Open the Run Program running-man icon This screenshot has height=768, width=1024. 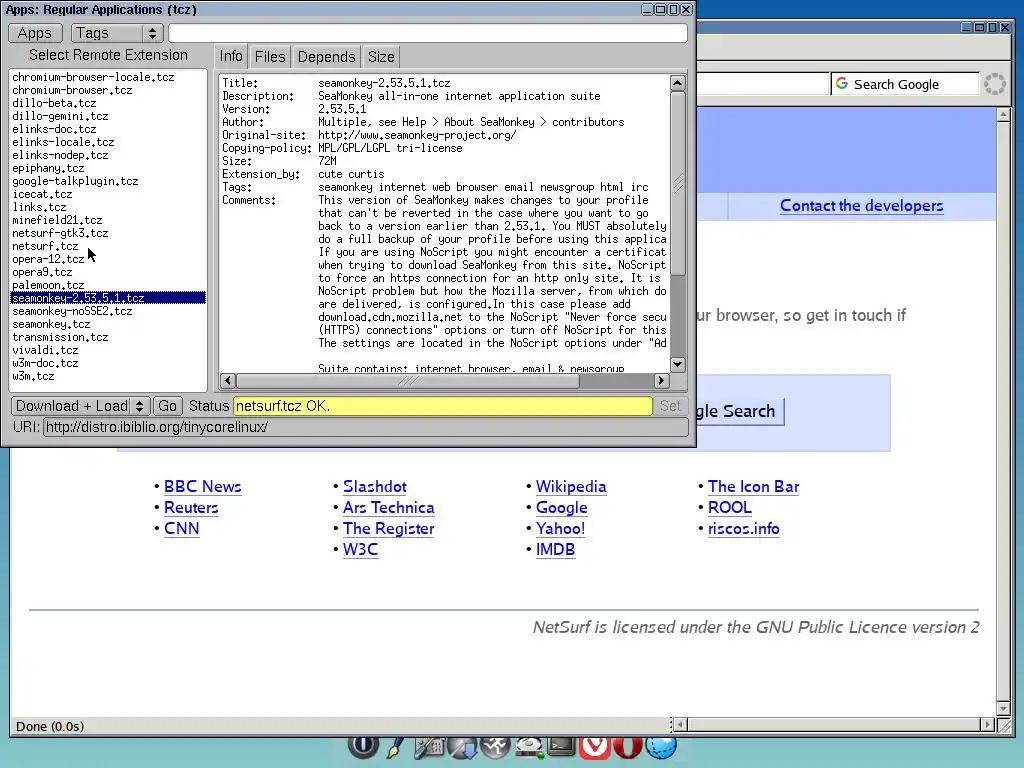[x=495, y=746]
